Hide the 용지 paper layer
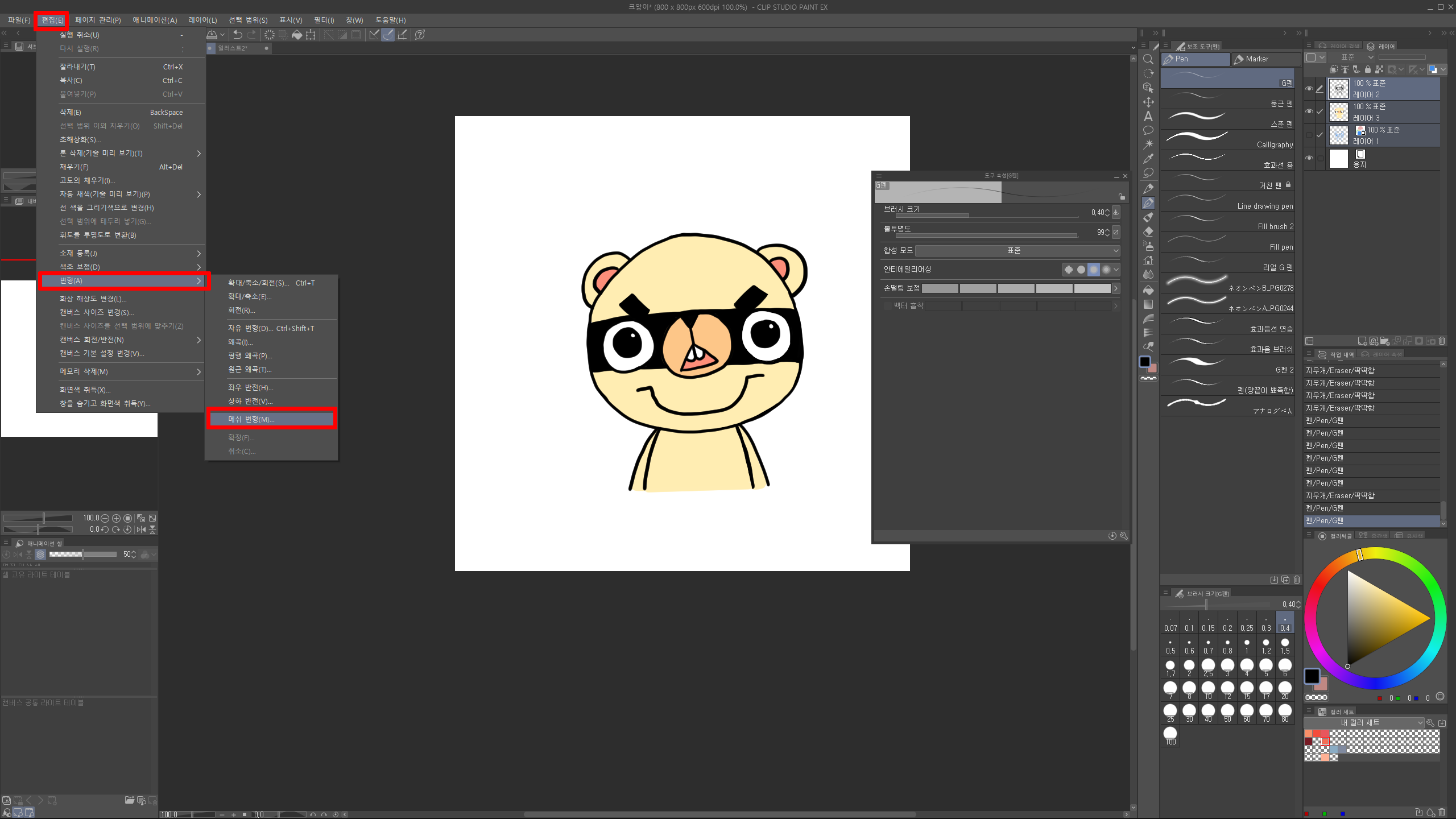The width and height of the screenshot is (1456, 819). 1309,158
